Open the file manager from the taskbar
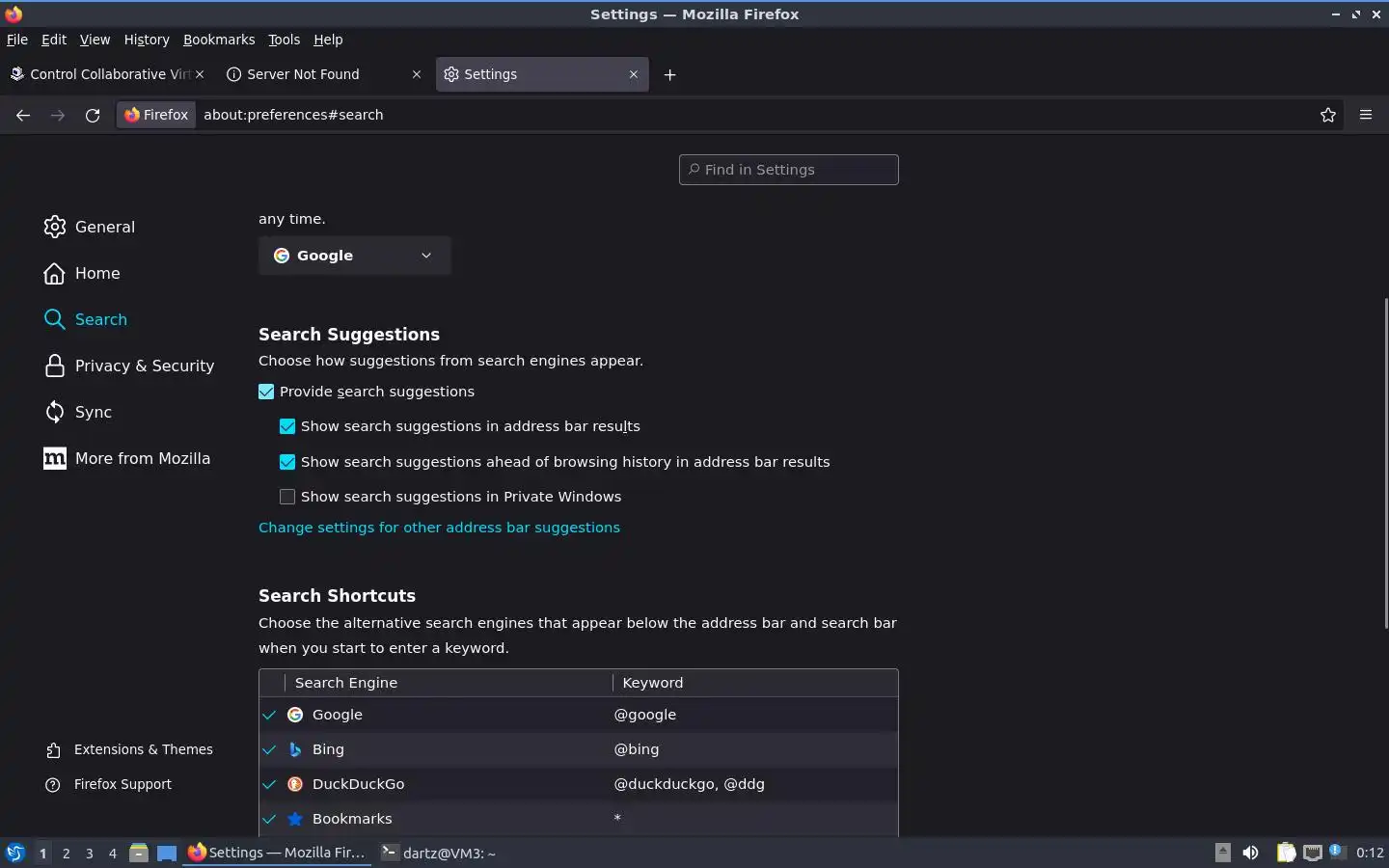Viewport: 1389px width, 868px height. click(139, 853)
